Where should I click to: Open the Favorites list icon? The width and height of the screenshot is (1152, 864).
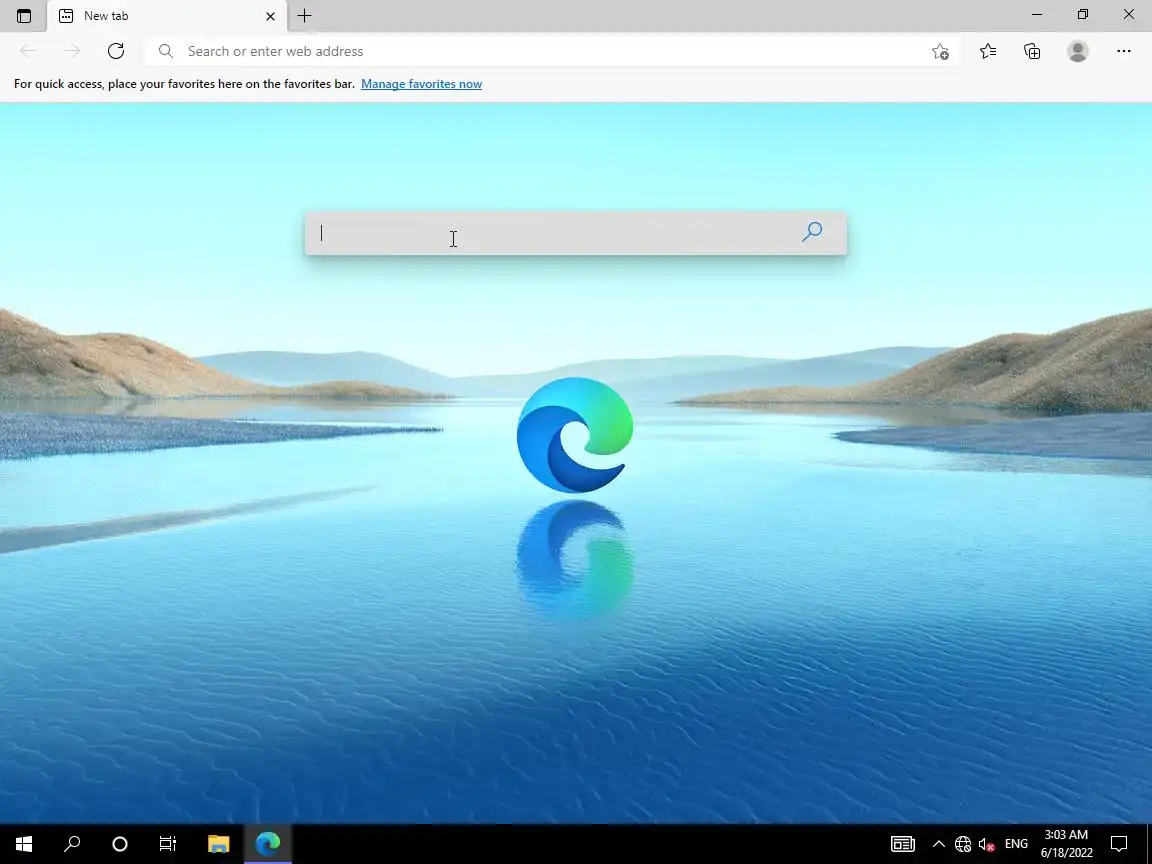[988, 51]
